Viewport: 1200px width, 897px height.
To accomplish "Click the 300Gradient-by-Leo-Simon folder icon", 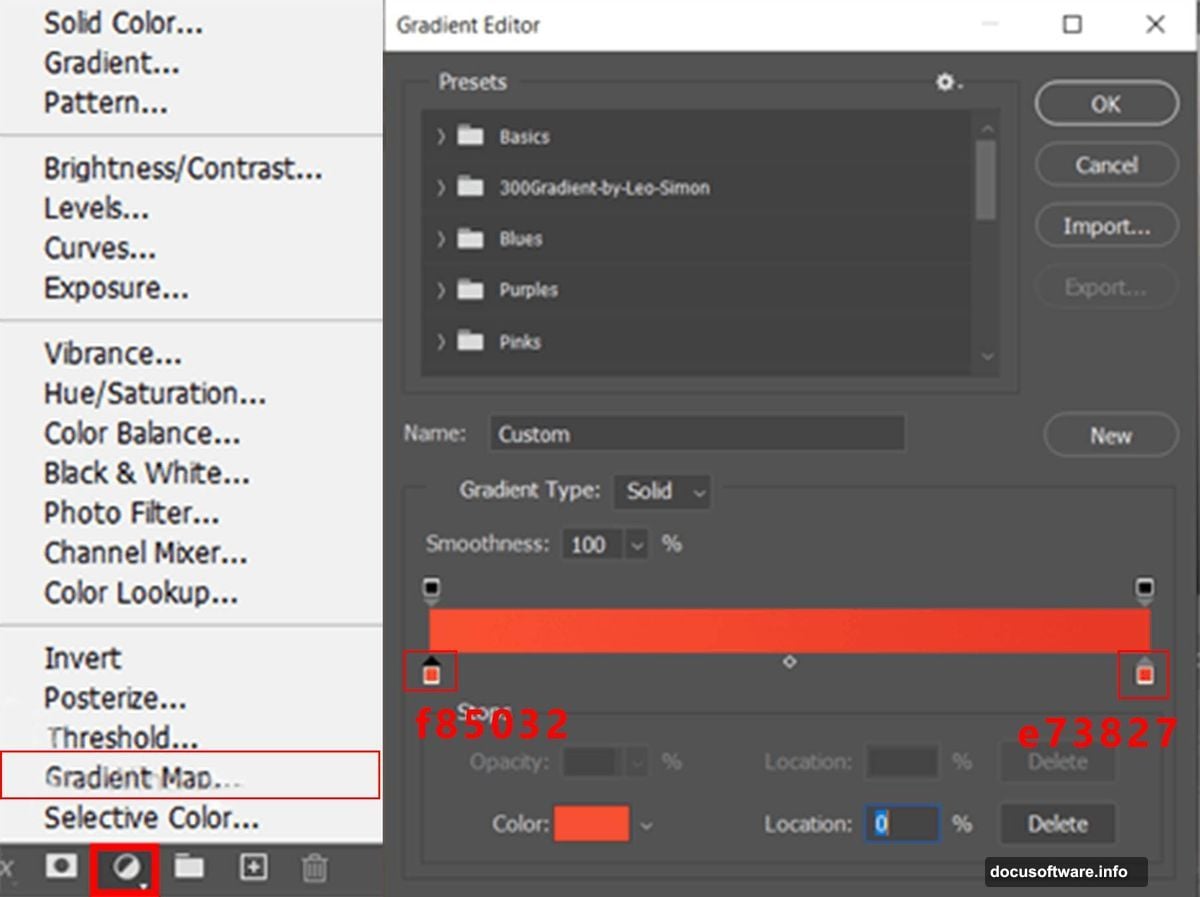I will click(x=470, y=188).
